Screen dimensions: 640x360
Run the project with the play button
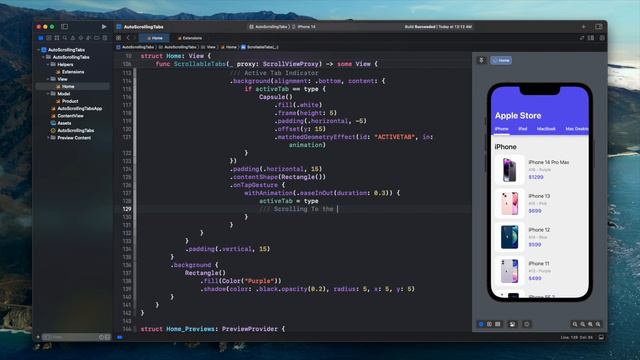pos(104,27)
